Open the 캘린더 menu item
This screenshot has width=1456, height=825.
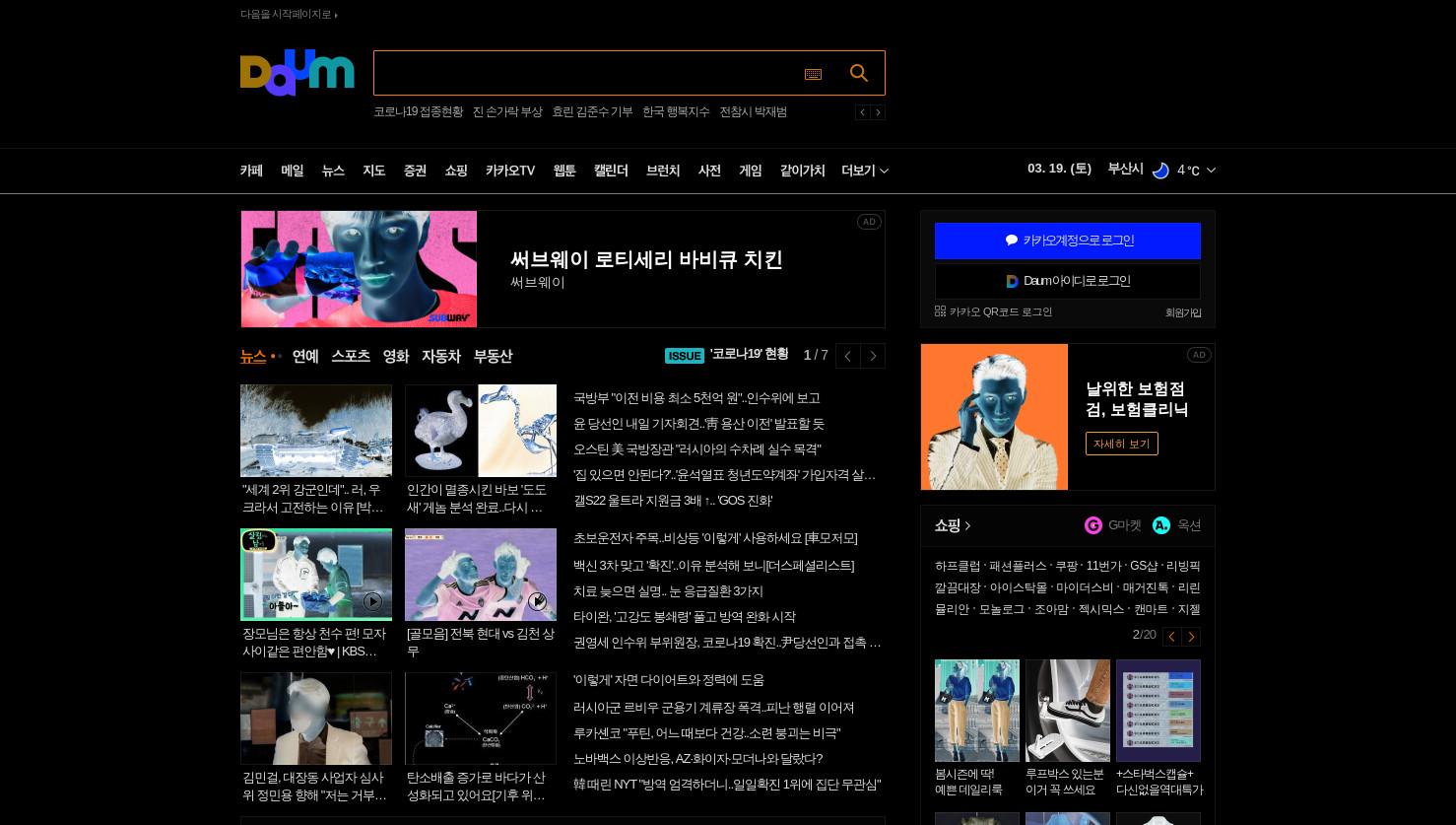click(611, 171)
